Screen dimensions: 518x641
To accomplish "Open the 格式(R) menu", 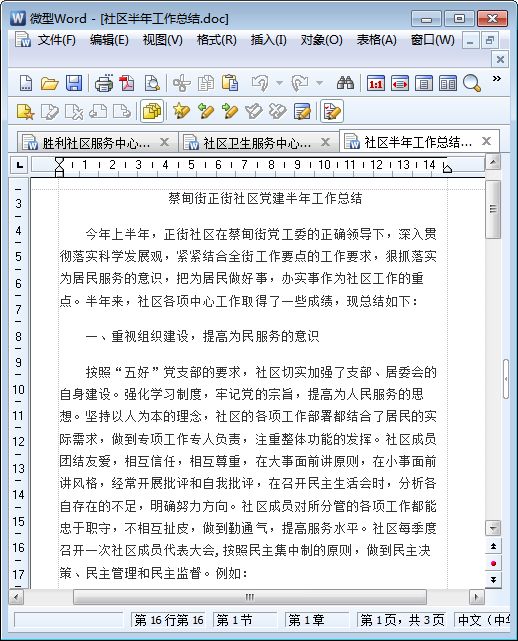I will pos(217,40).
